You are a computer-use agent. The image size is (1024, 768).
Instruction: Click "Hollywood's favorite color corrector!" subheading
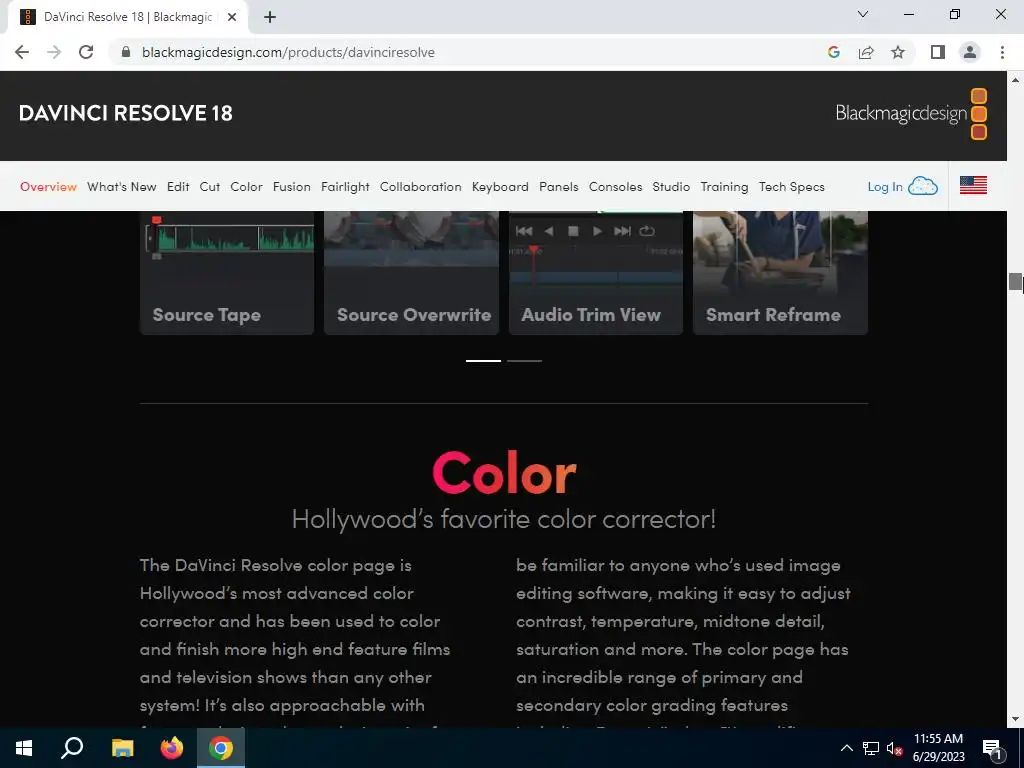pyautogui.click(x=504, y=519)
